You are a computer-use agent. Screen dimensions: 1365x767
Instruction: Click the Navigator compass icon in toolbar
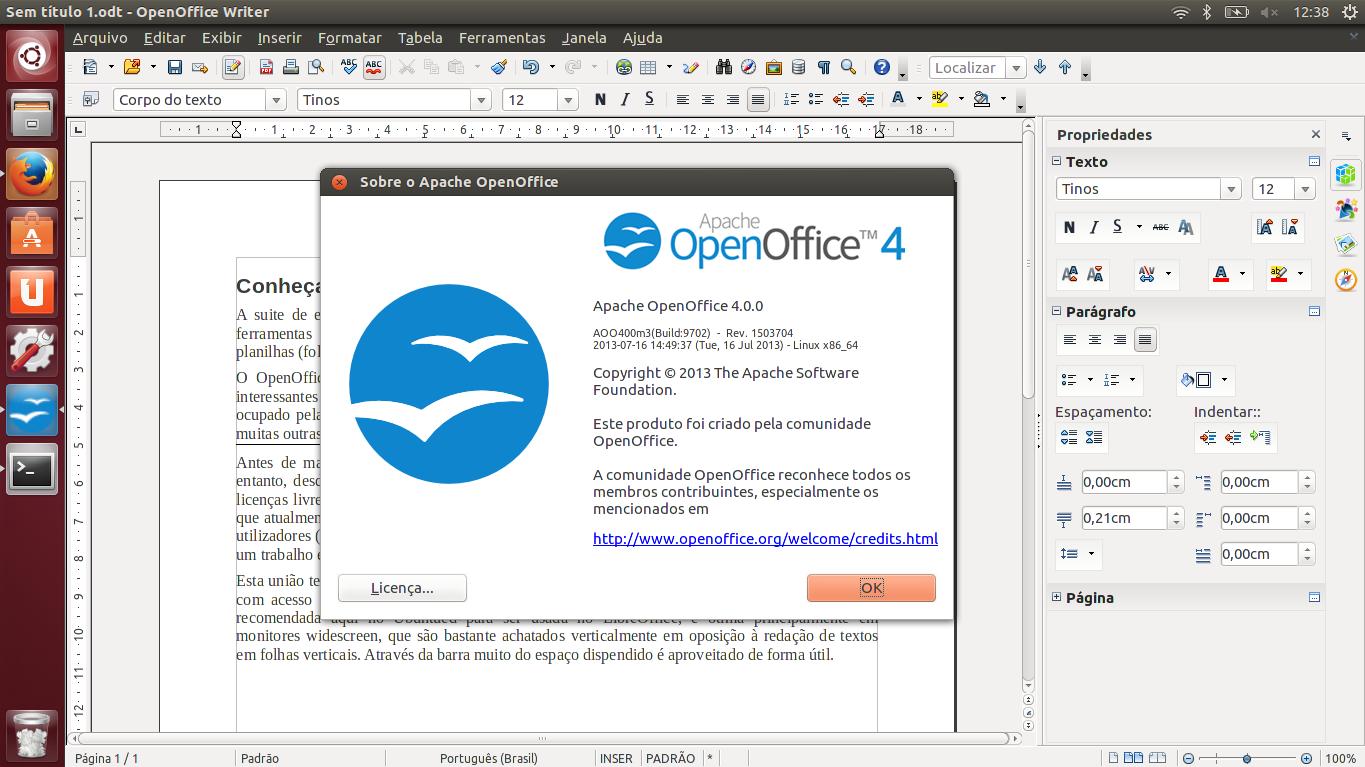coord(749,68)
